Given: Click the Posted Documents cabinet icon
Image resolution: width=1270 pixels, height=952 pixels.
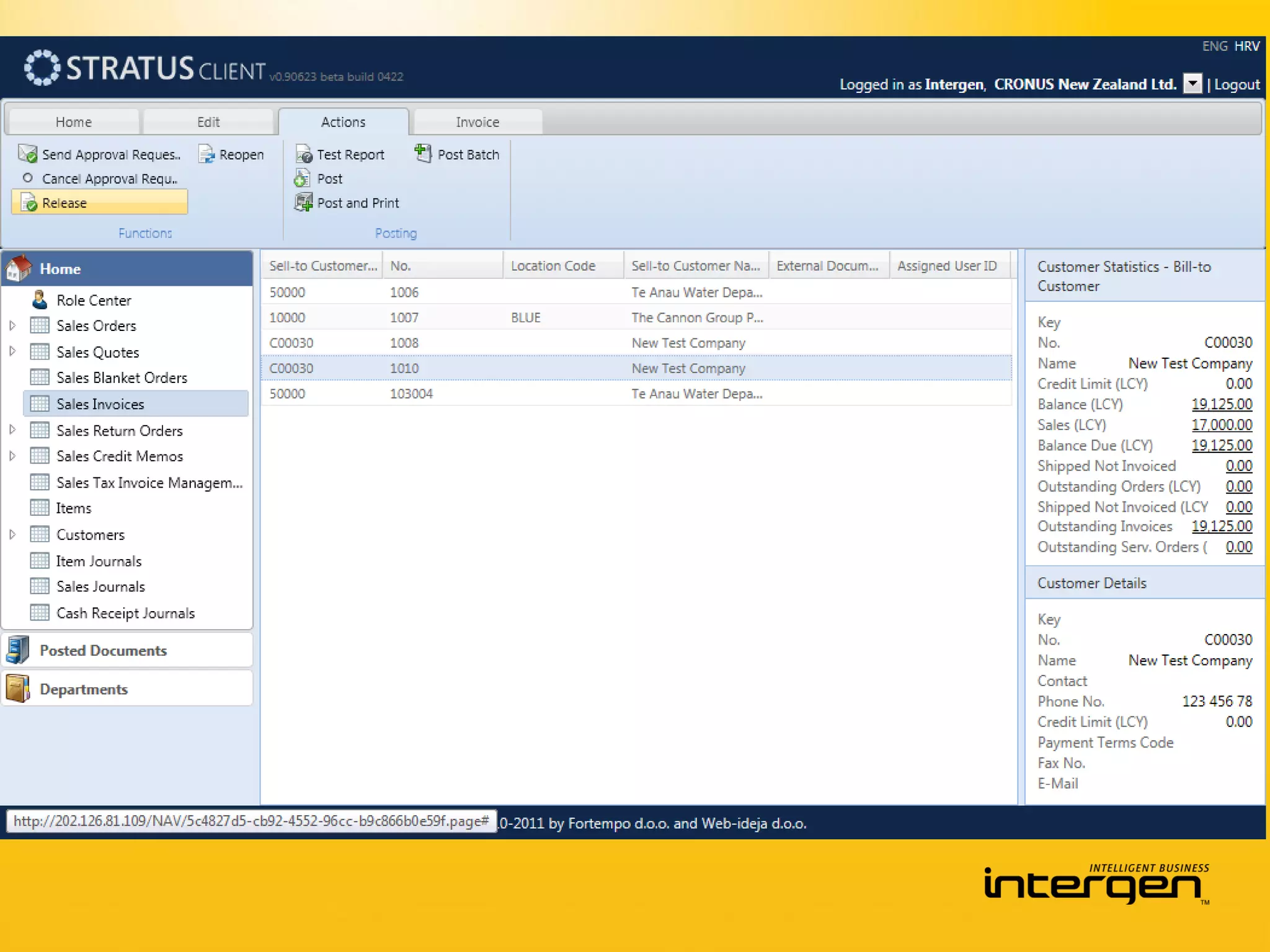Looking at the screenshot, I should [18, 650].
